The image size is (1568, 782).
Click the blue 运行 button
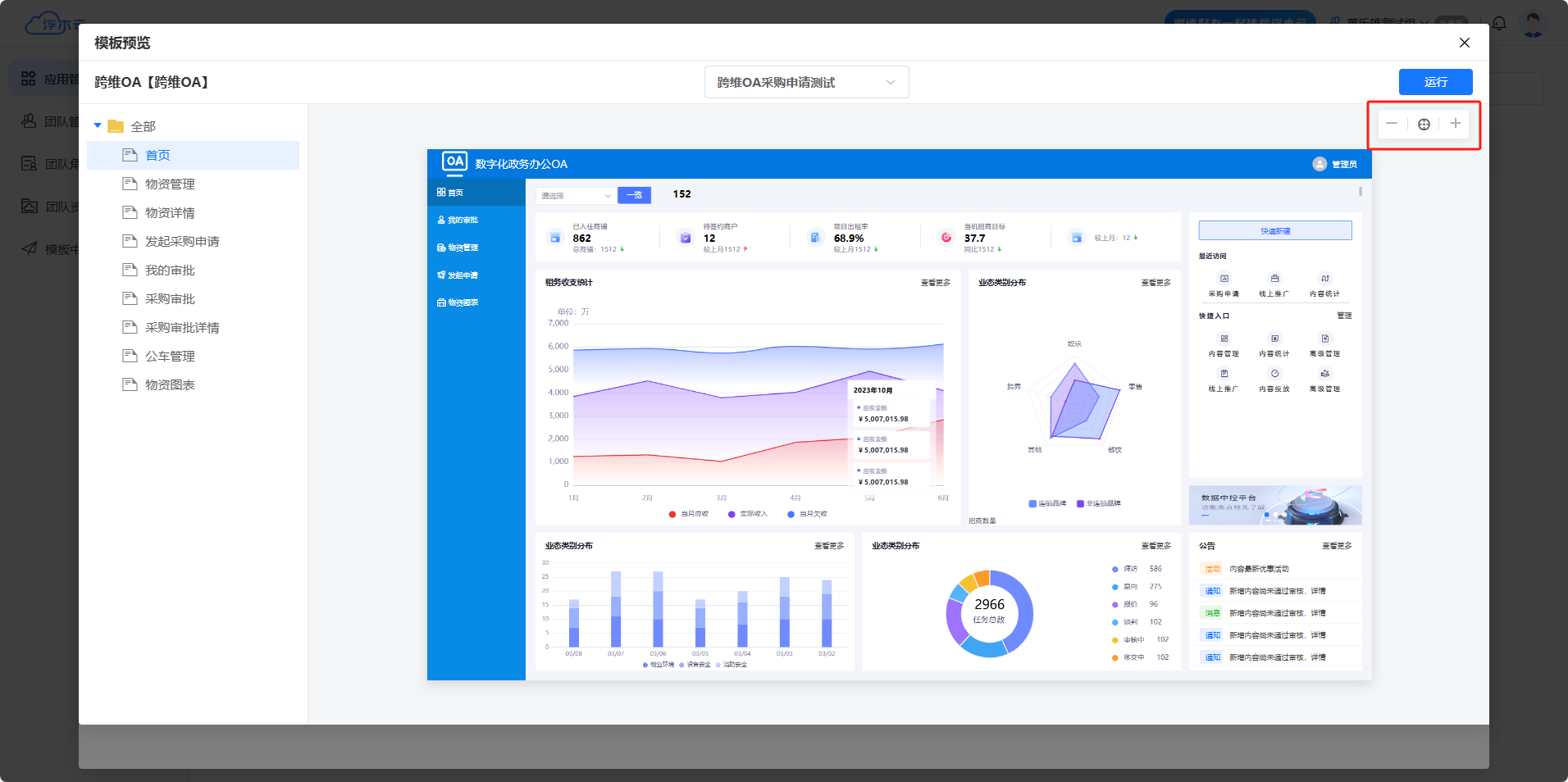point(1435,82)
